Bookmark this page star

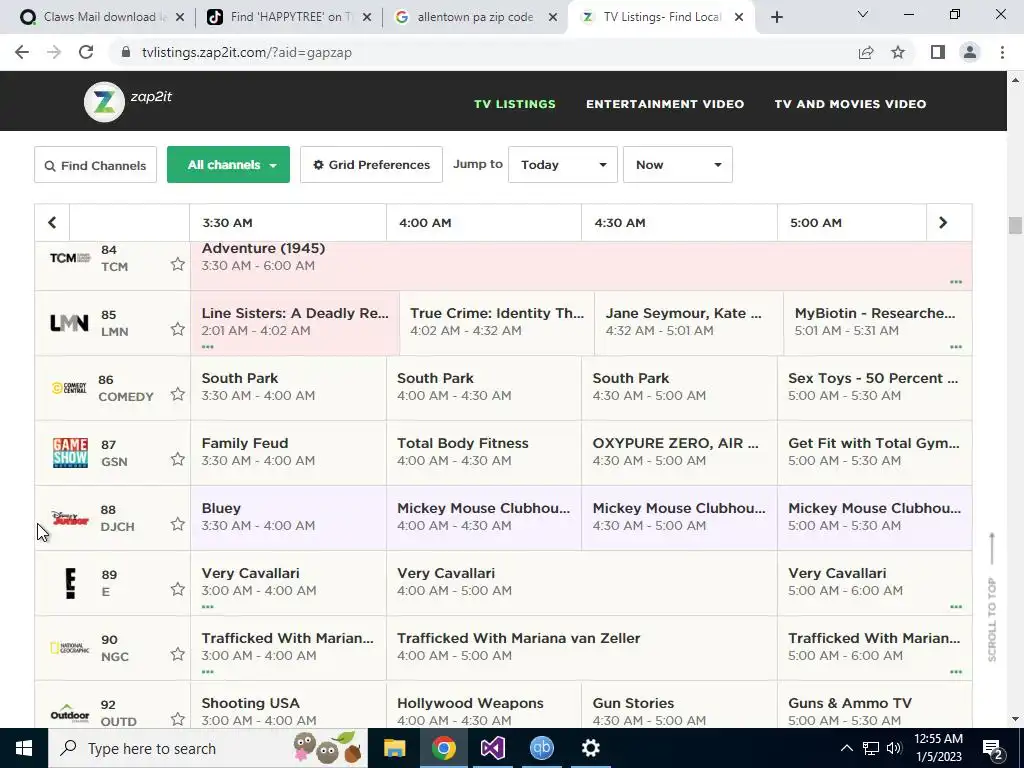[898, 52]
